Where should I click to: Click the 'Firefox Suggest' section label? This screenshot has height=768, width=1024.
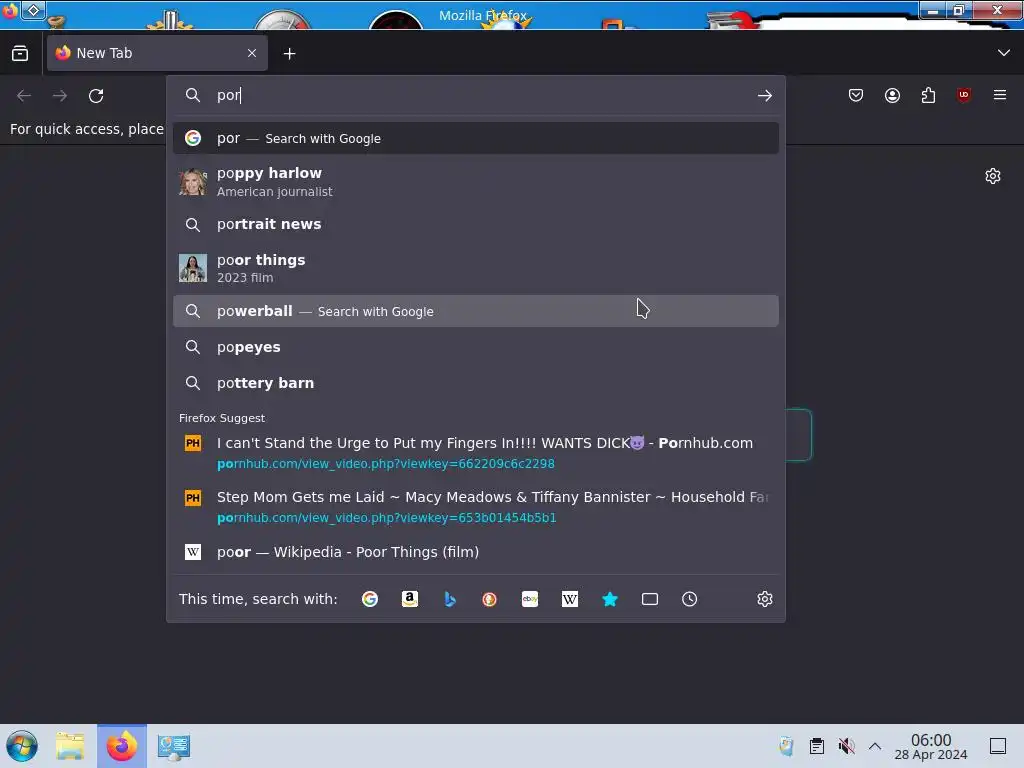pyautogui.click(x=222, y=418)
